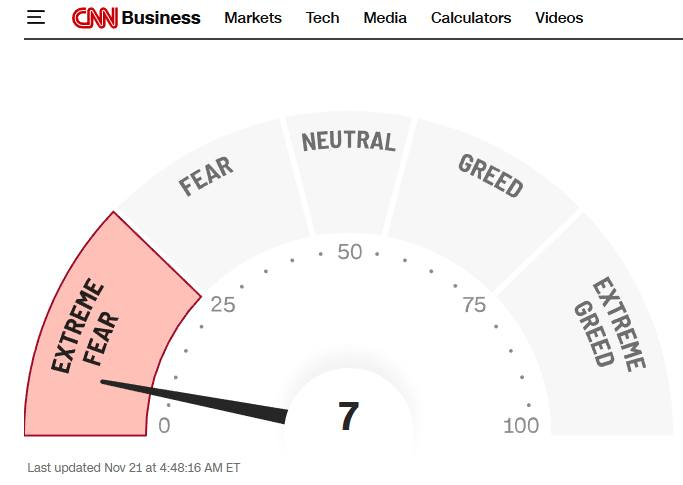Go to the Tech section
This screenshot has width=683, height=485.
pyautogui.click(x=322, y=18)
